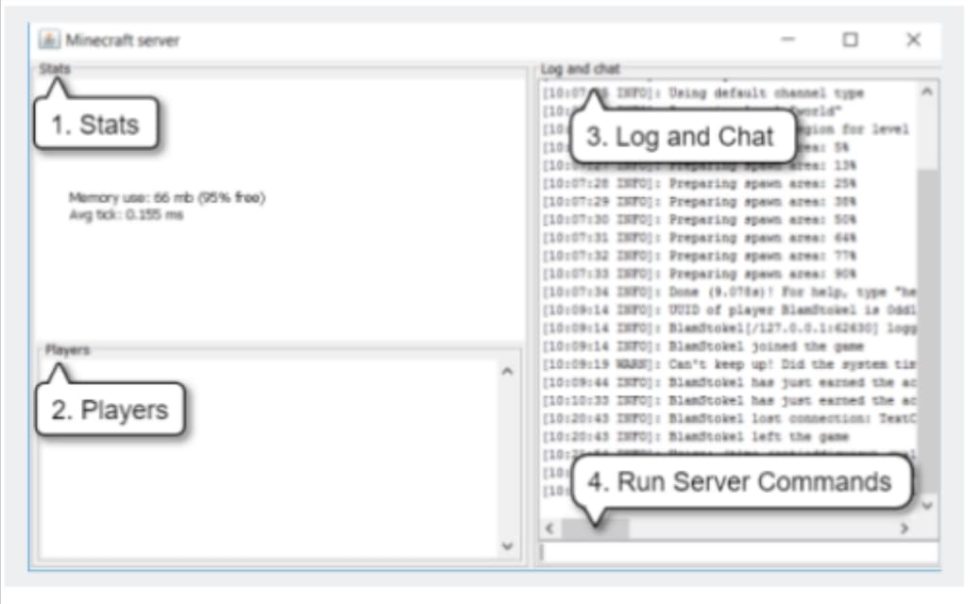This screenshot has height=604, width=980.
Task: Click the "Using default channel type" log line
Action: pyautogui.click(x=702, y=93)
